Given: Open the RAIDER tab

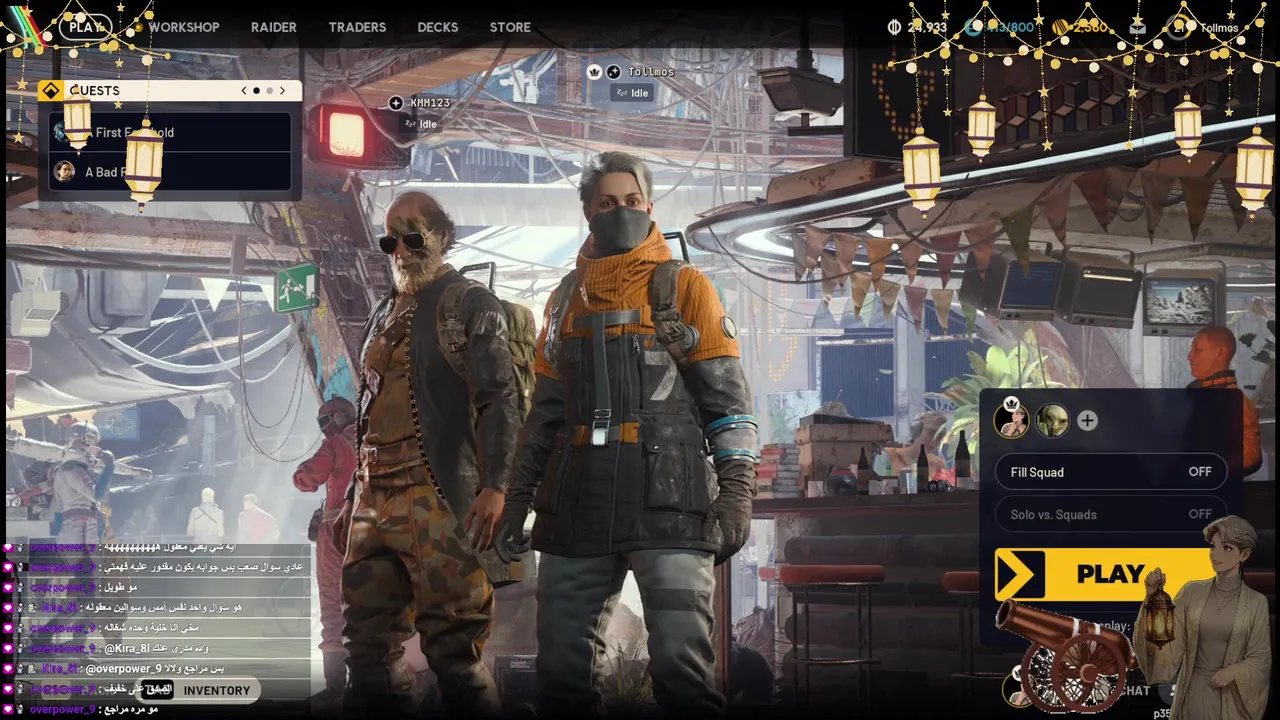Looking at the screenshot, I should (x=274, y=27).
